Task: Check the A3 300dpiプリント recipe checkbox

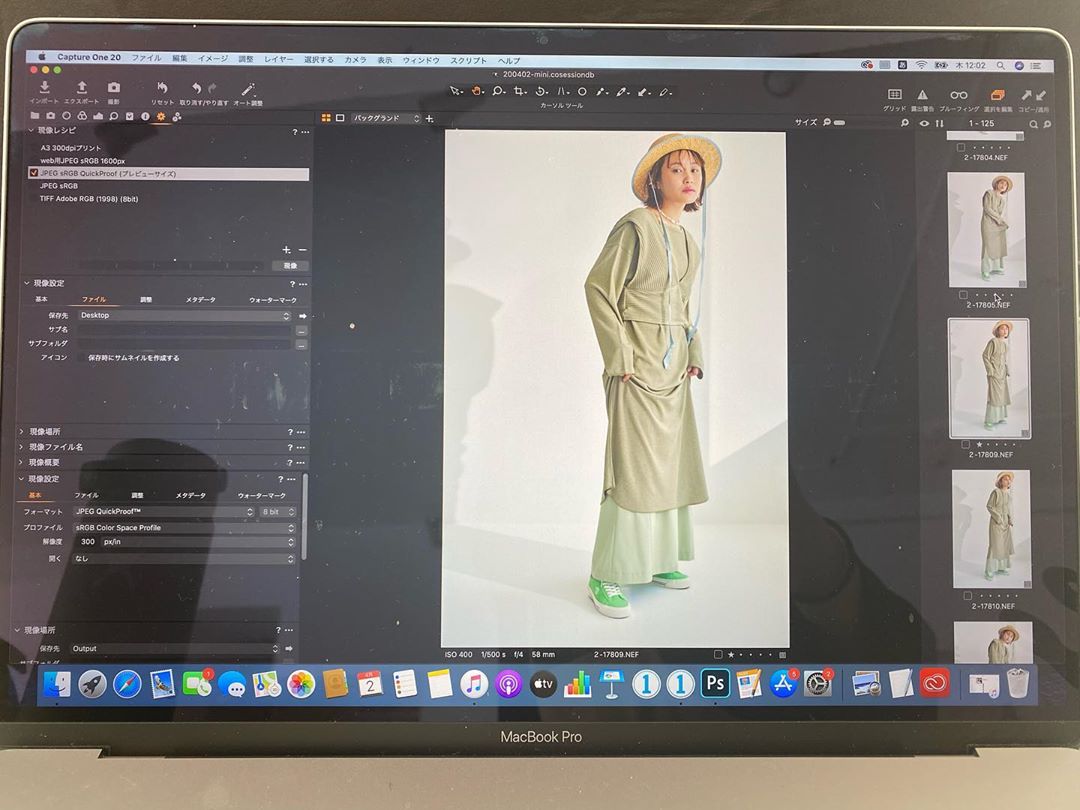Action: coord(34,148)
